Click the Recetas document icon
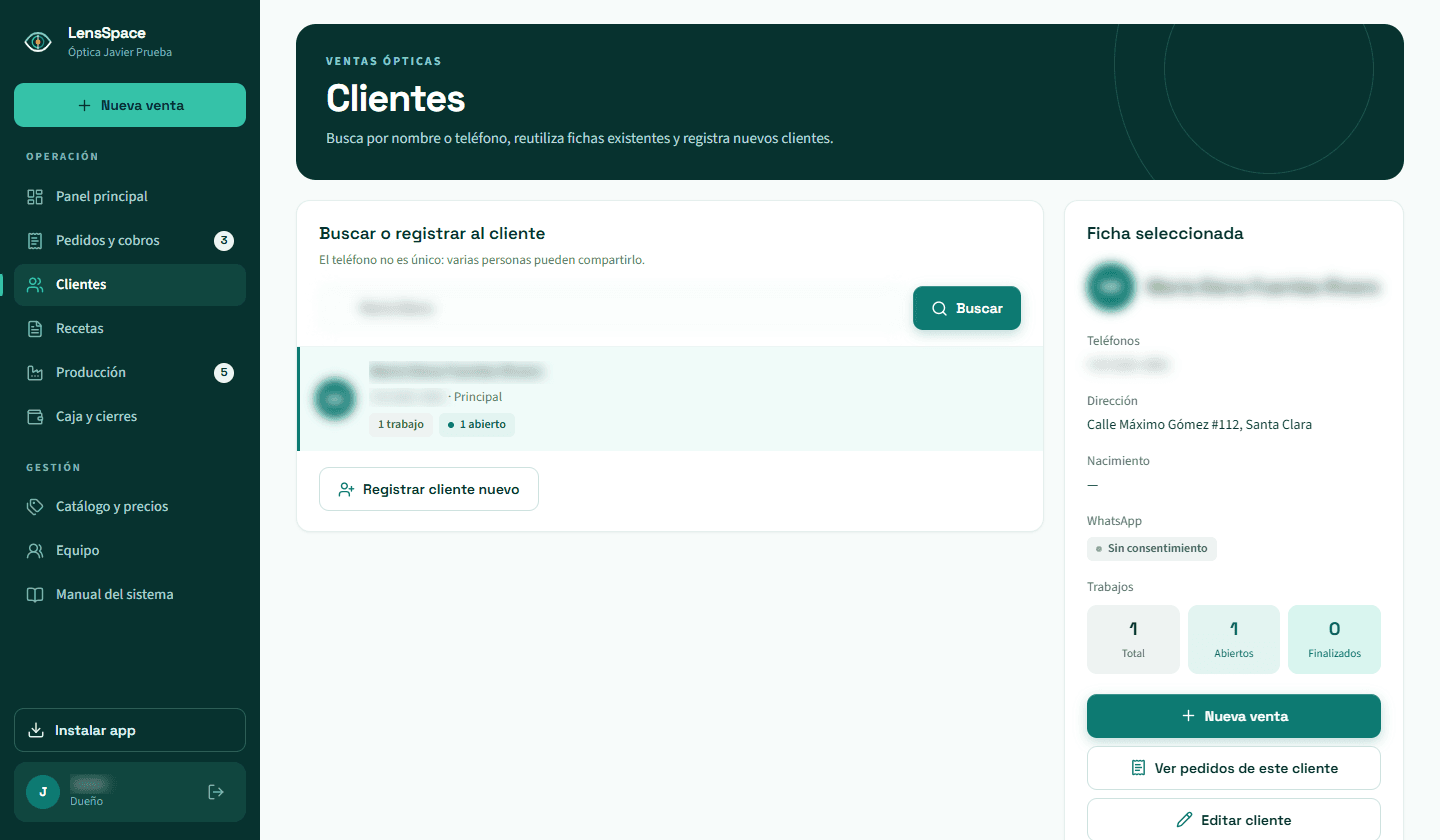The image size is (1440, 840). (35, 329)
